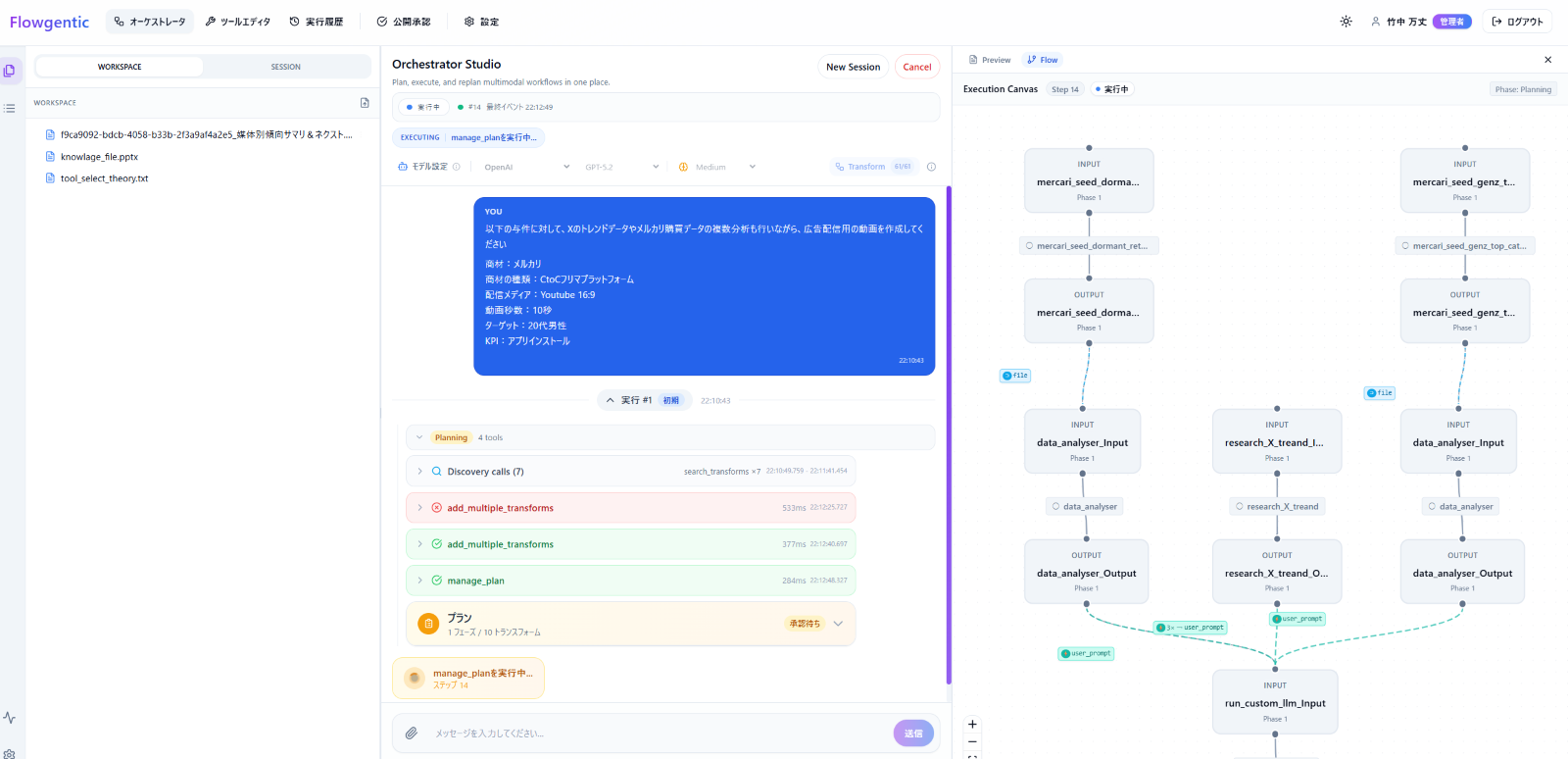This screenshot has width=1568, height=759.
Task: Click the New Session button
Action: (853, 67)
